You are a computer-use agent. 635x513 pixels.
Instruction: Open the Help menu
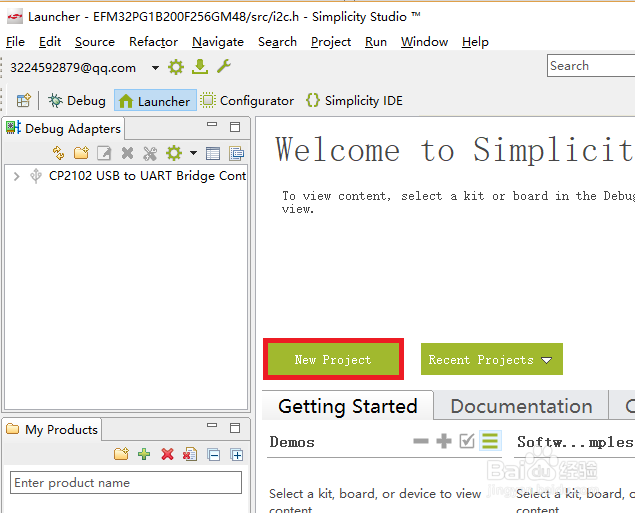pyautogui.click(x=475, y=42)
